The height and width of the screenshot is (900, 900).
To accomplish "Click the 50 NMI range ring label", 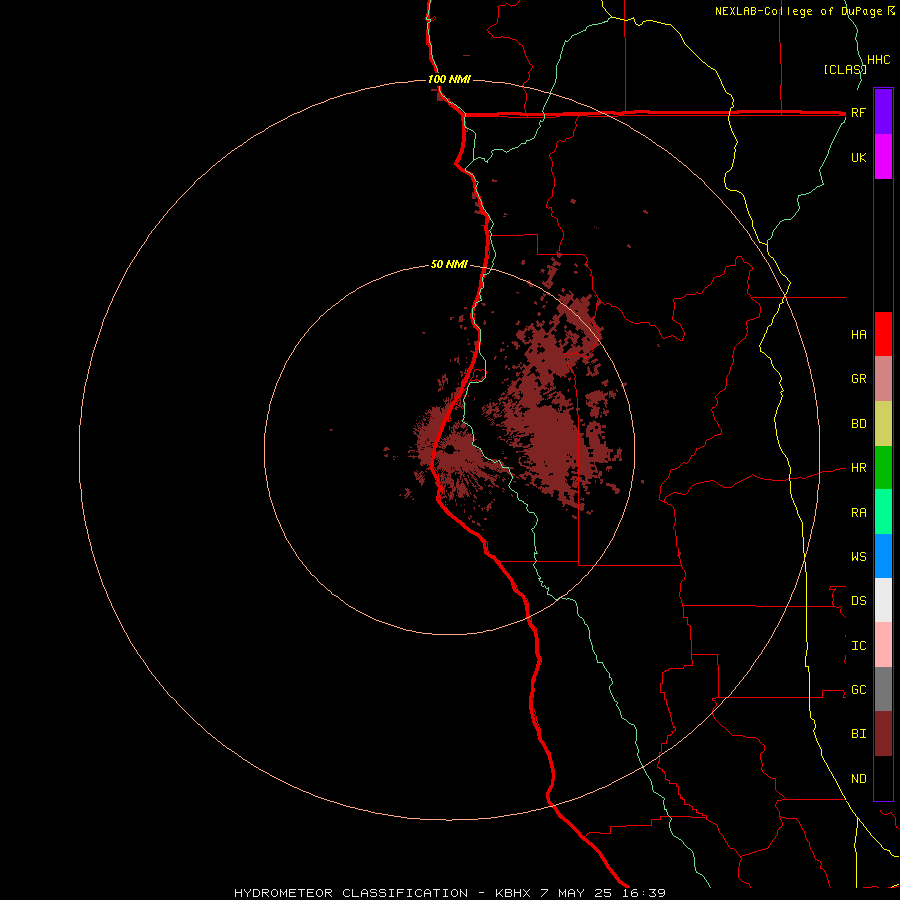I will (449, 264).
